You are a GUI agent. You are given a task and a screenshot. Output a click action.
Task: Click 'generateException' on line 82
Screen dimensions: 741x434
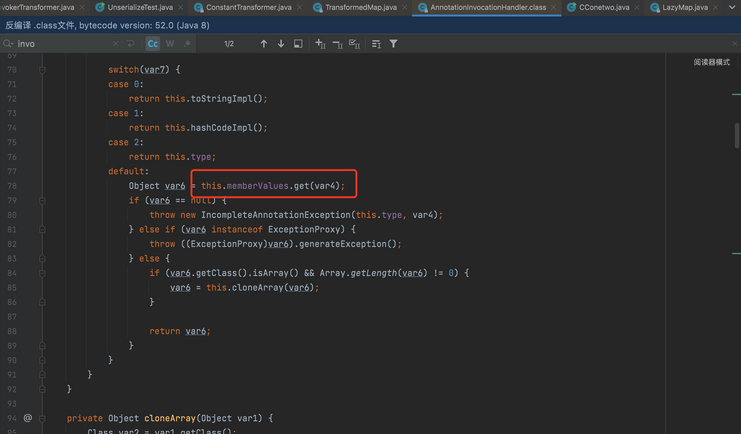343,244
